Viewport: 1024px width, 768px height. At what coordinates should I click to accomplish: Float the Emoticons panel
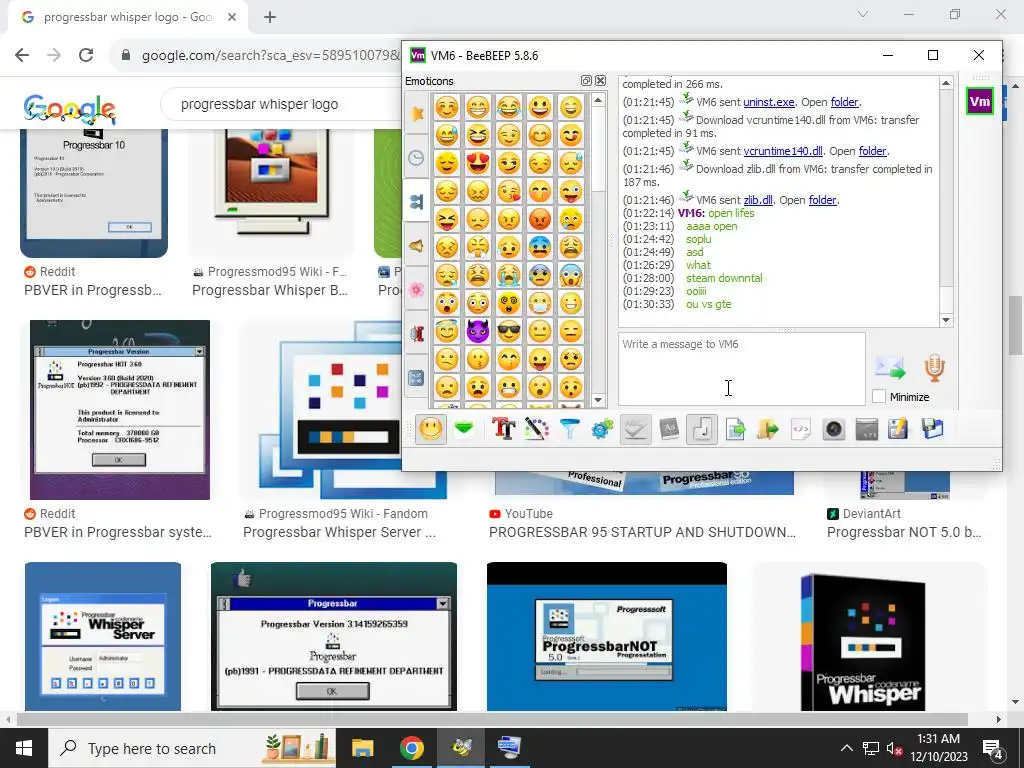click(x=586, y=80)
